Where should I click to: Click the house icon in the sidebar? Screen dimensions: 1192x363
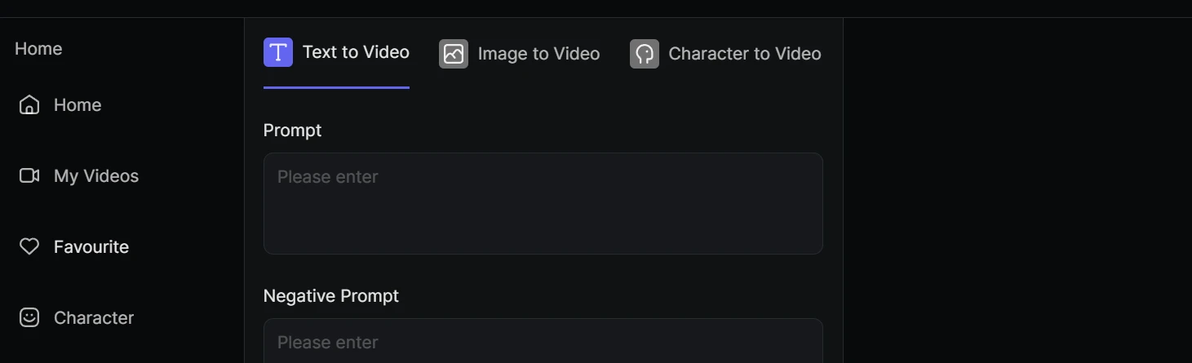tap(29, 105)
